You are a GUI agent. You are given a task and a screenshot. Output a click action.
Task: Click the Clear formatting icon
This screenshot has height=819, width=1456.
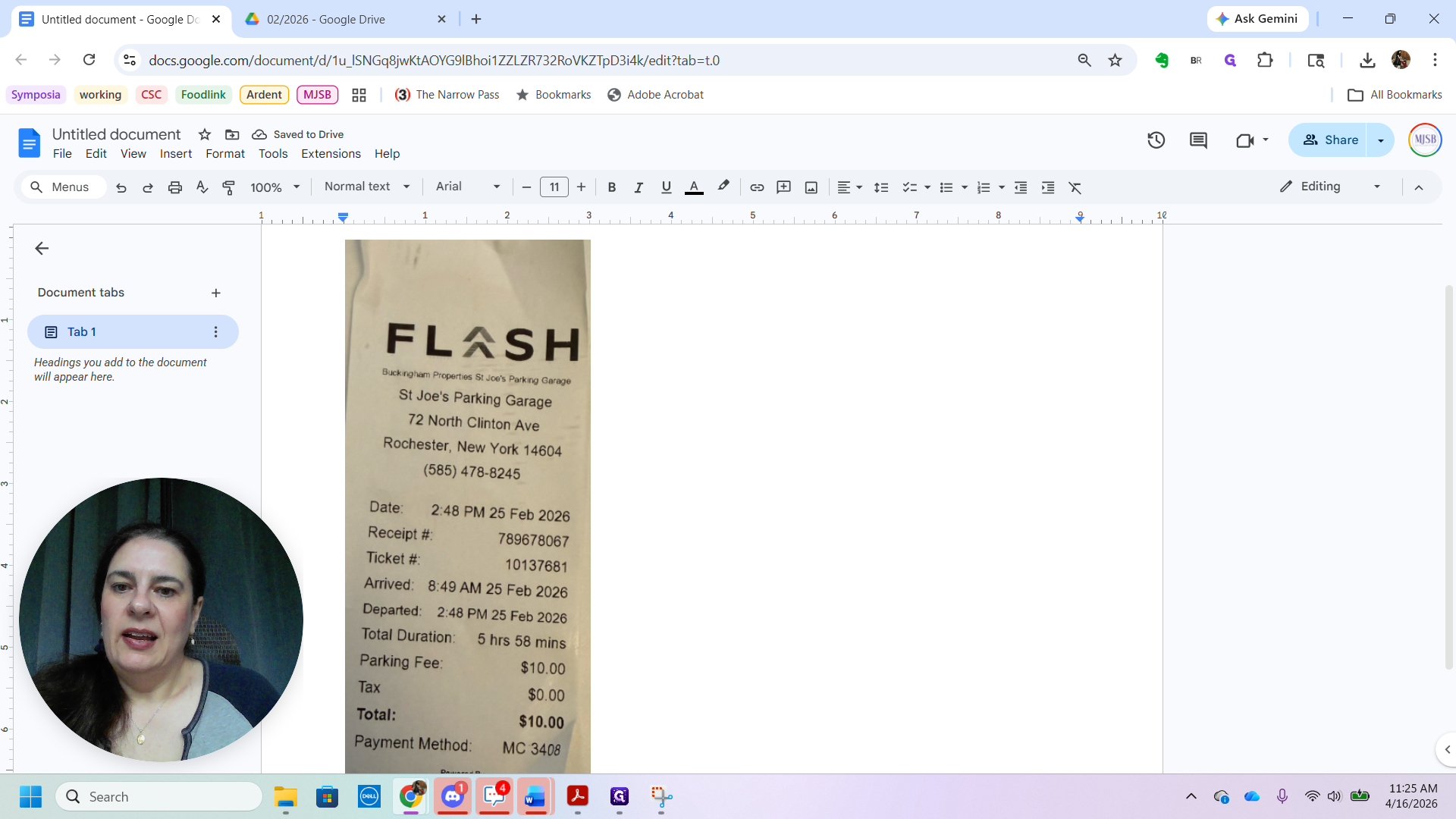(1075, 187)
